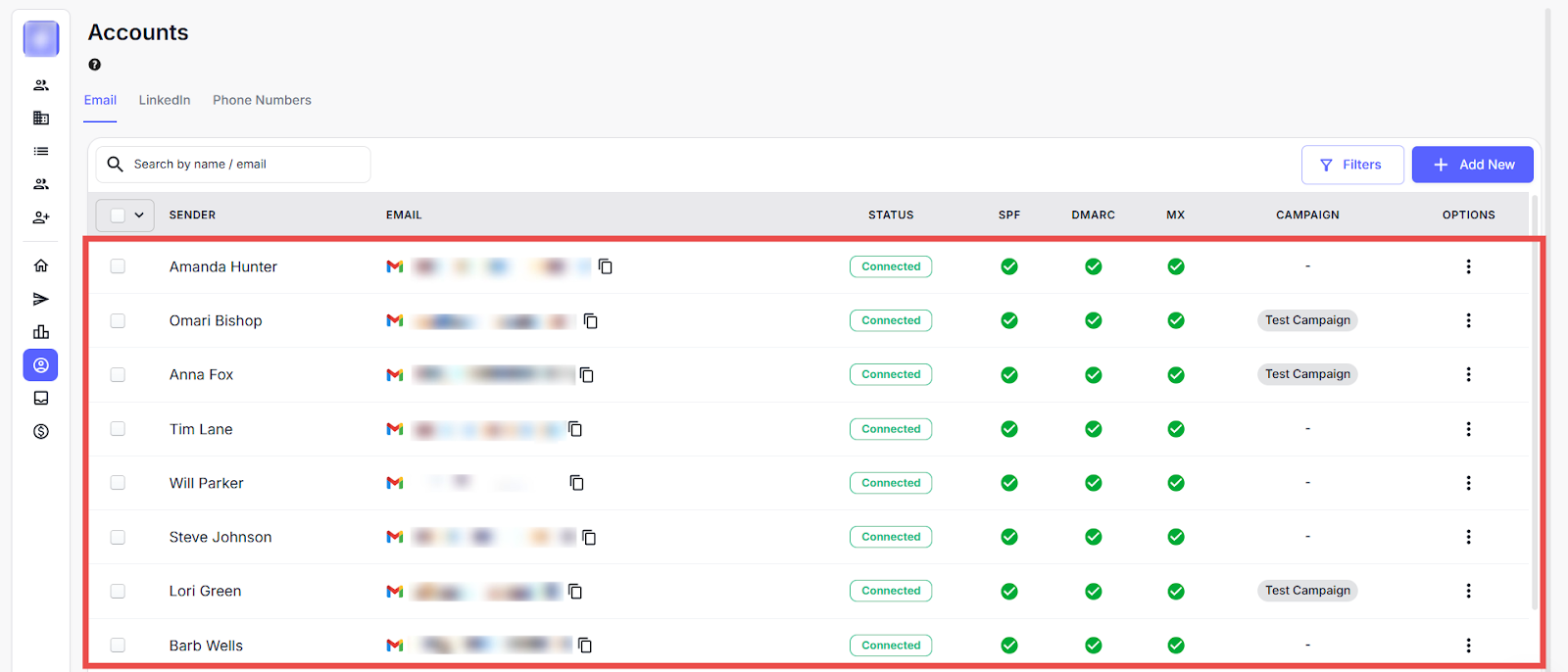Viewport: 1568px width, 672px height.
Task: Open the paper plane send icon
Action: [41, 299]
